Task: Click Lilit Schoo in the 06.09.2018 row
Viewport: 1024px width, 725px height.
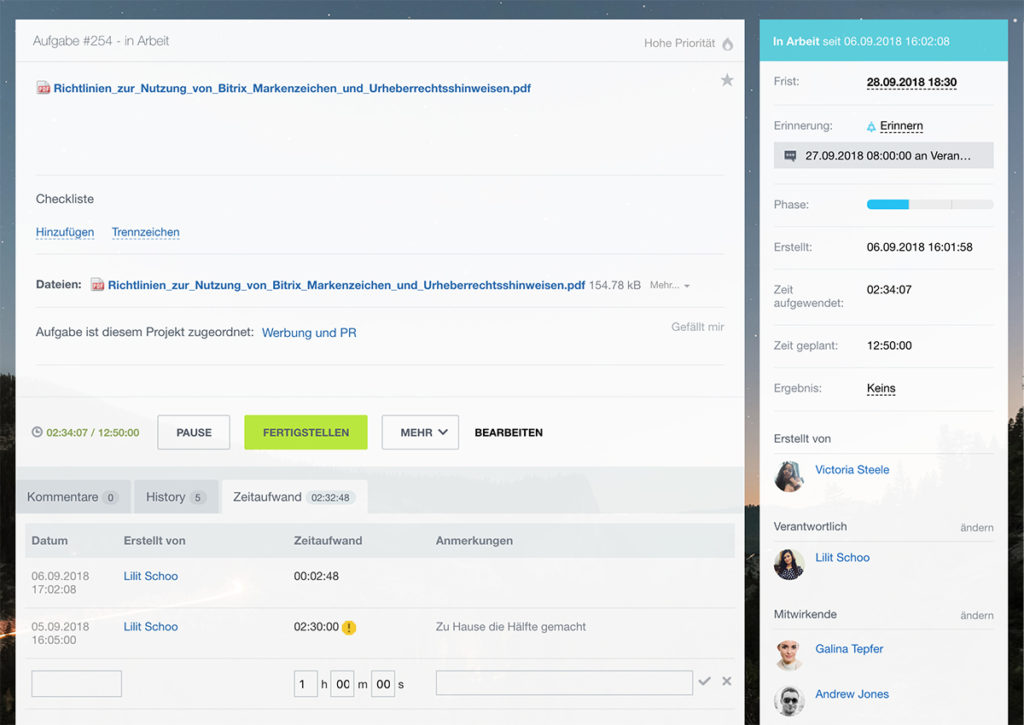Action: [x=151, y=576]
